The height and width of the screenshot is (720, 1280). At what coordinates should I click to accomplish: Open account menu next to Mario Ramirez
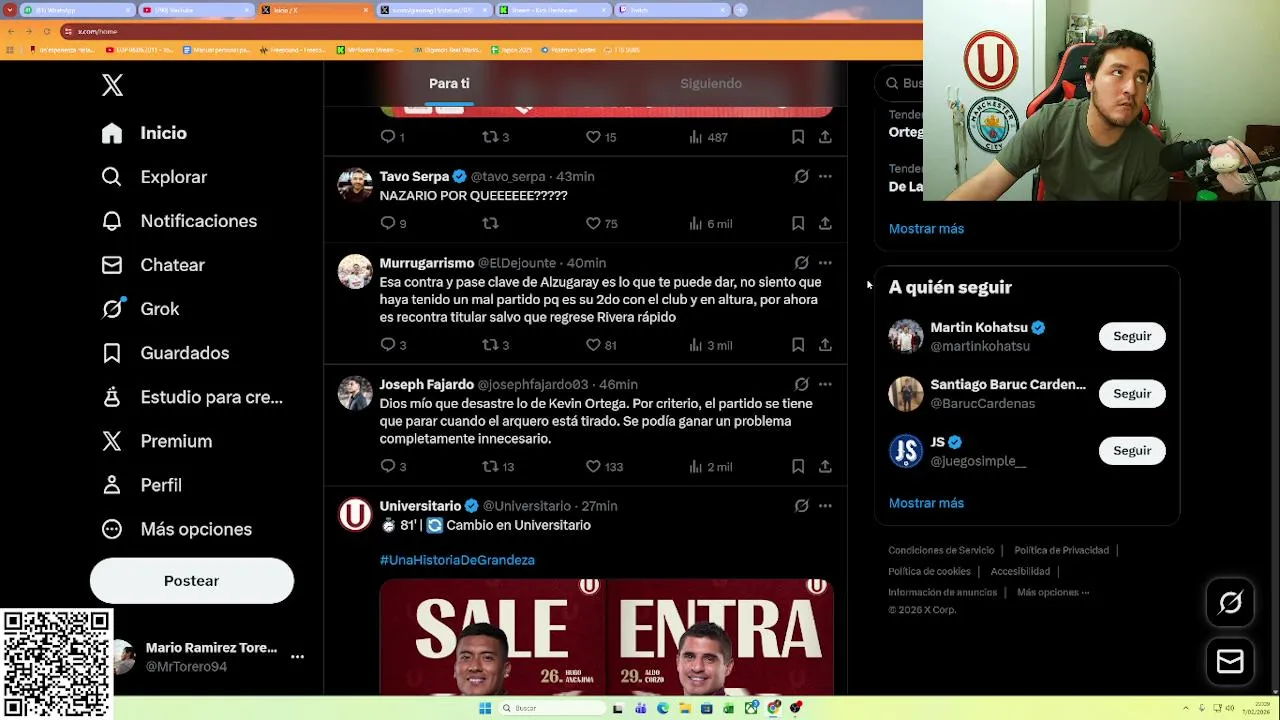pos(297,657)
